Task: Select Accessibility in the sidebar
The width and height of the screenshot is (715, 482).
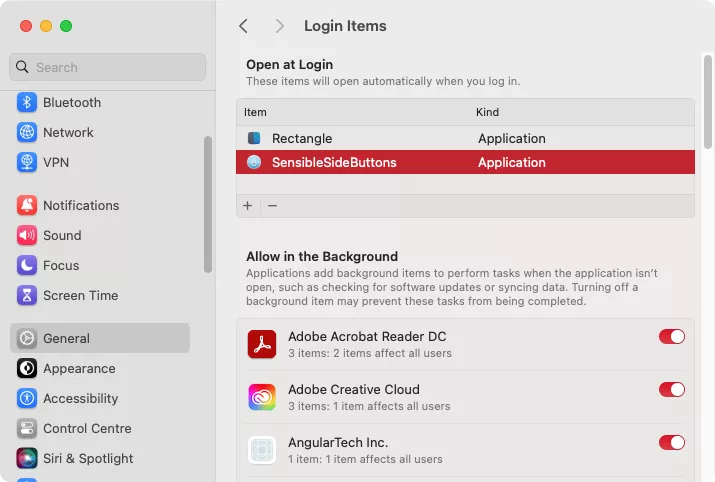Action: pyautogui.click(x=80, y=399)
